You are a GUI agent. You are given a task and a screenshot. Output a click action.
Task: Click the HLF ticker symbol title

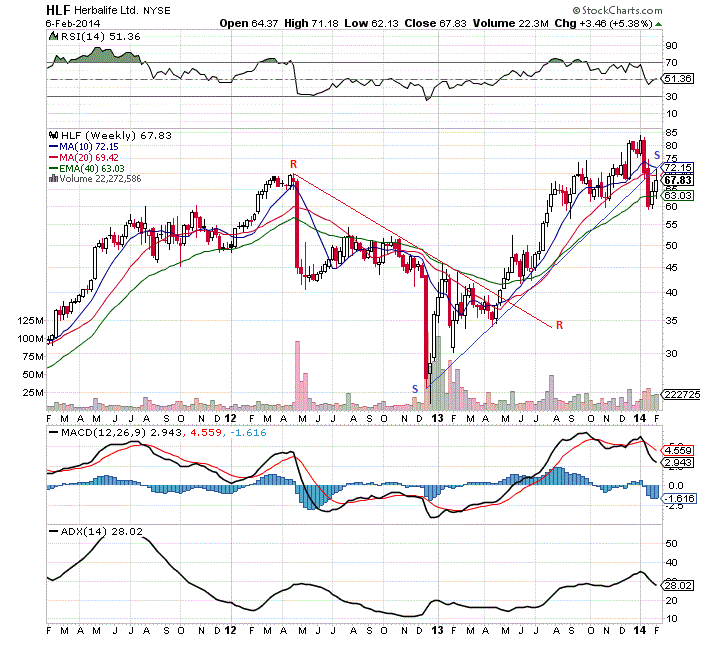[58, 9]
